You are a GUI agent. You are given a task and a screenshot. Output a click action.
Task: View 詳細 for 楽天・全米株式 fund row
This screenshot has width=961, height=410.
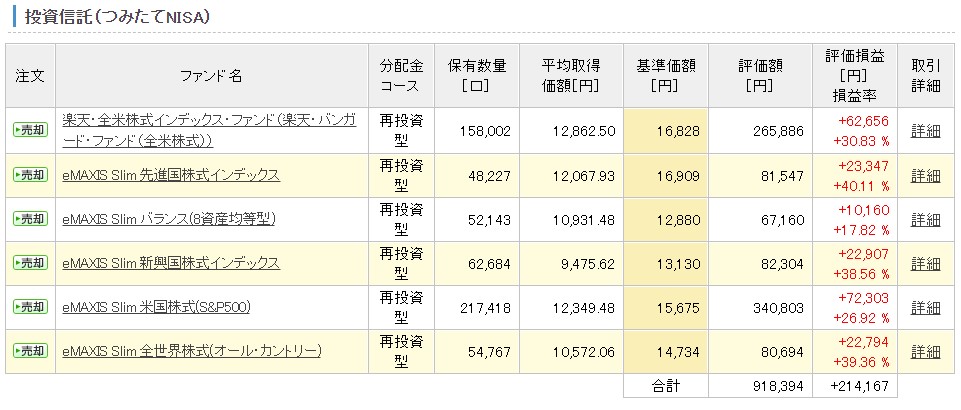(x=925, y=131)
